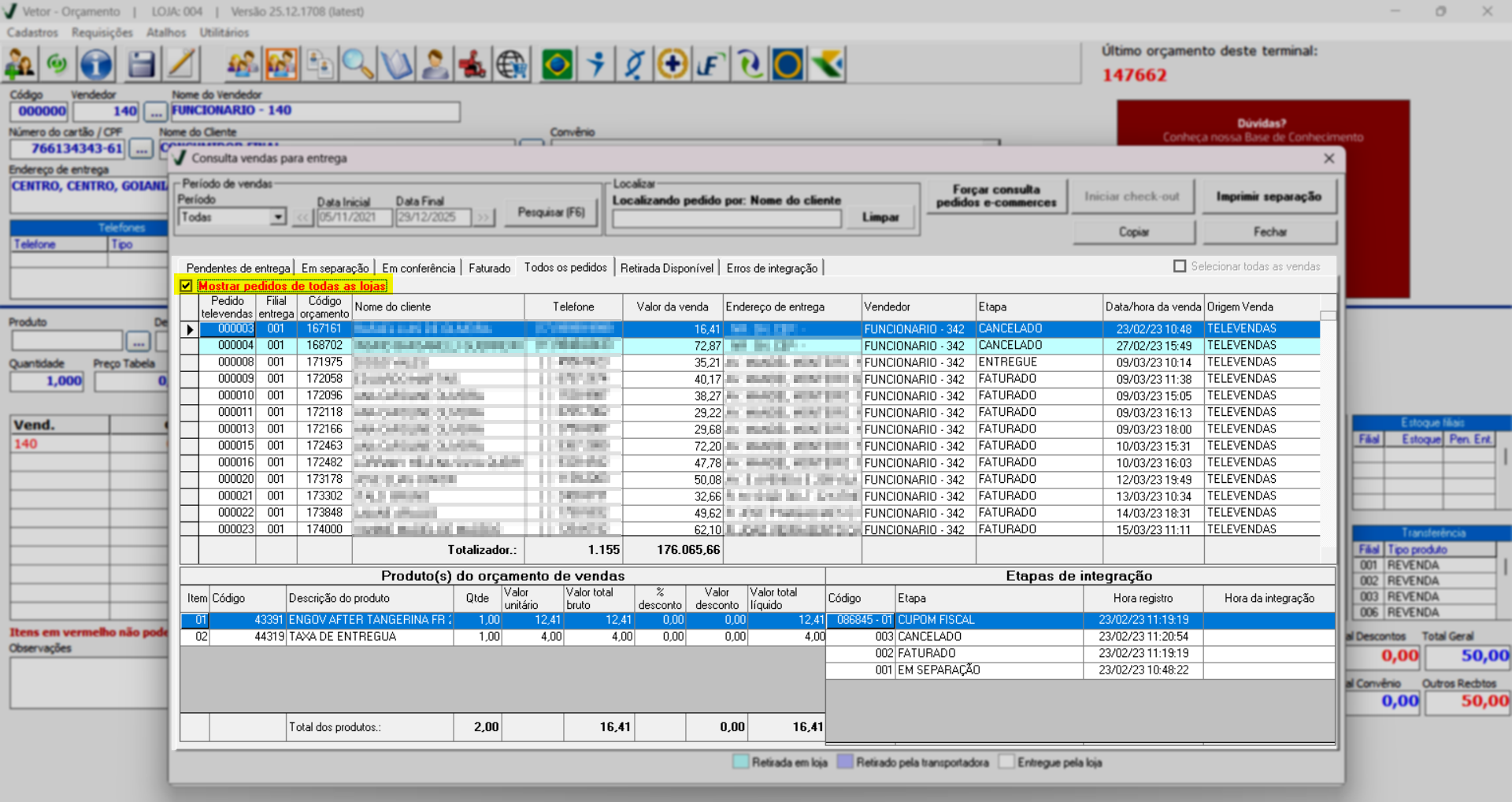Image resolution: width=1512 pixels, height=802 pixels.
Task: Click the 'Imprimir separação' button
Action: pyautogui.click(x=1268, y=196)
